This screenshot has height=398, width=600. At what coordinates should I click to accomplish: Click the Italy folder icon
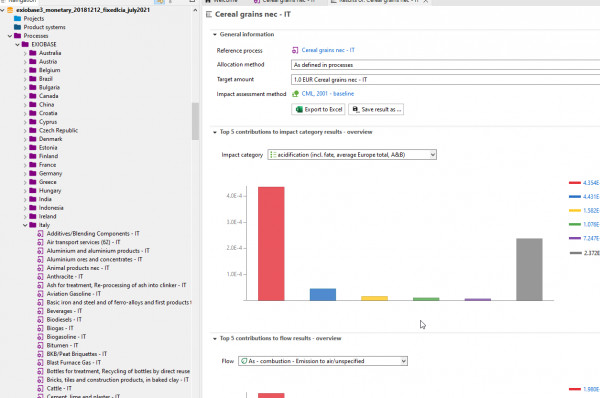coord(33,225)
